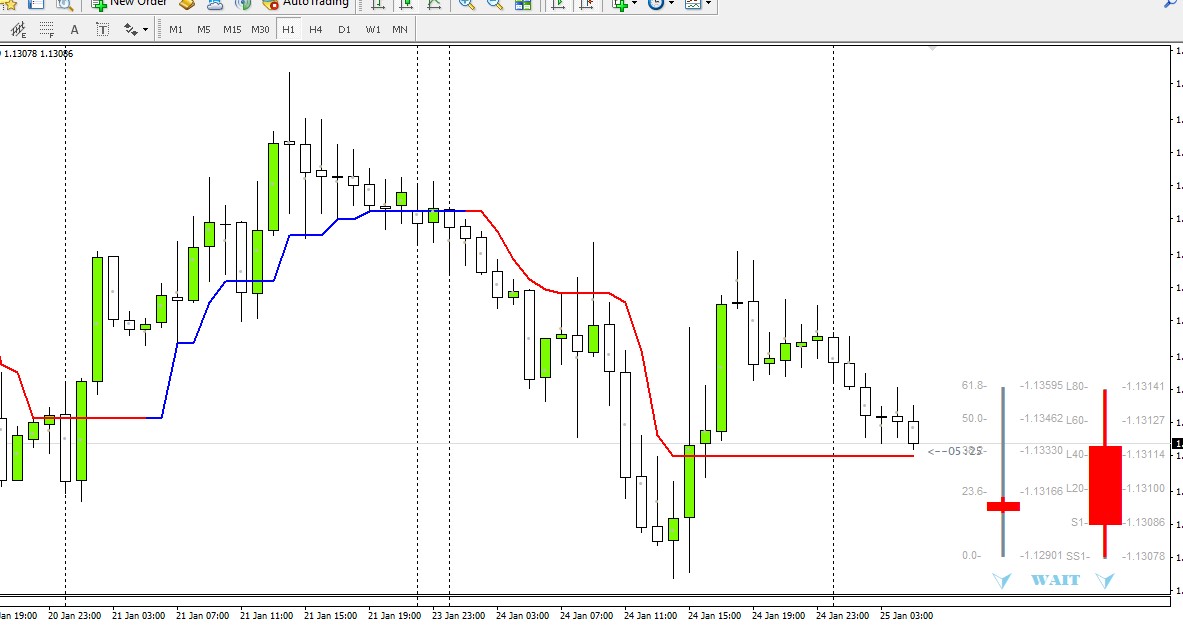Switch to MN monthly timeframe

pos(400,29)
